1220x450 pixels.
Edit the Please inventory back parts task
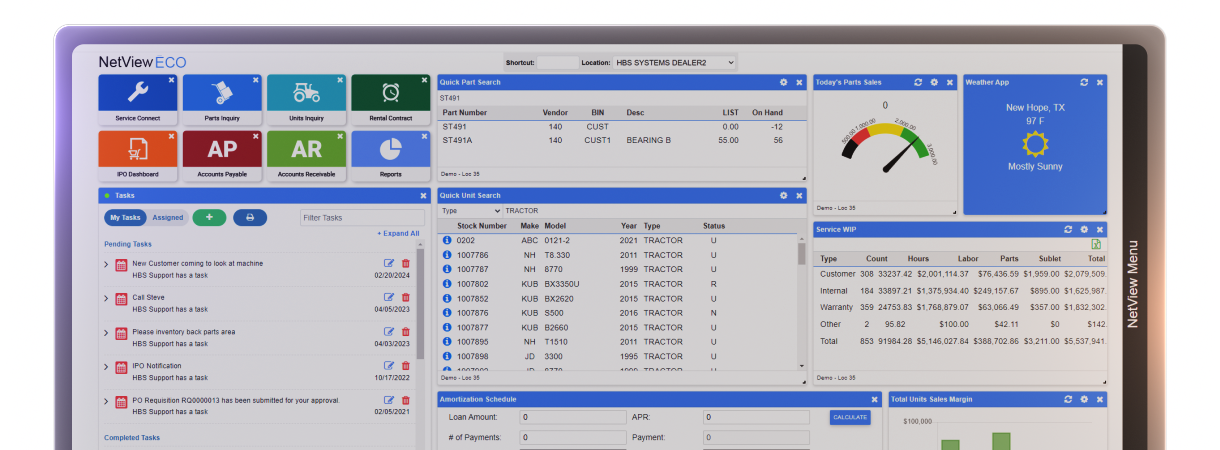[x=389, y=331]
